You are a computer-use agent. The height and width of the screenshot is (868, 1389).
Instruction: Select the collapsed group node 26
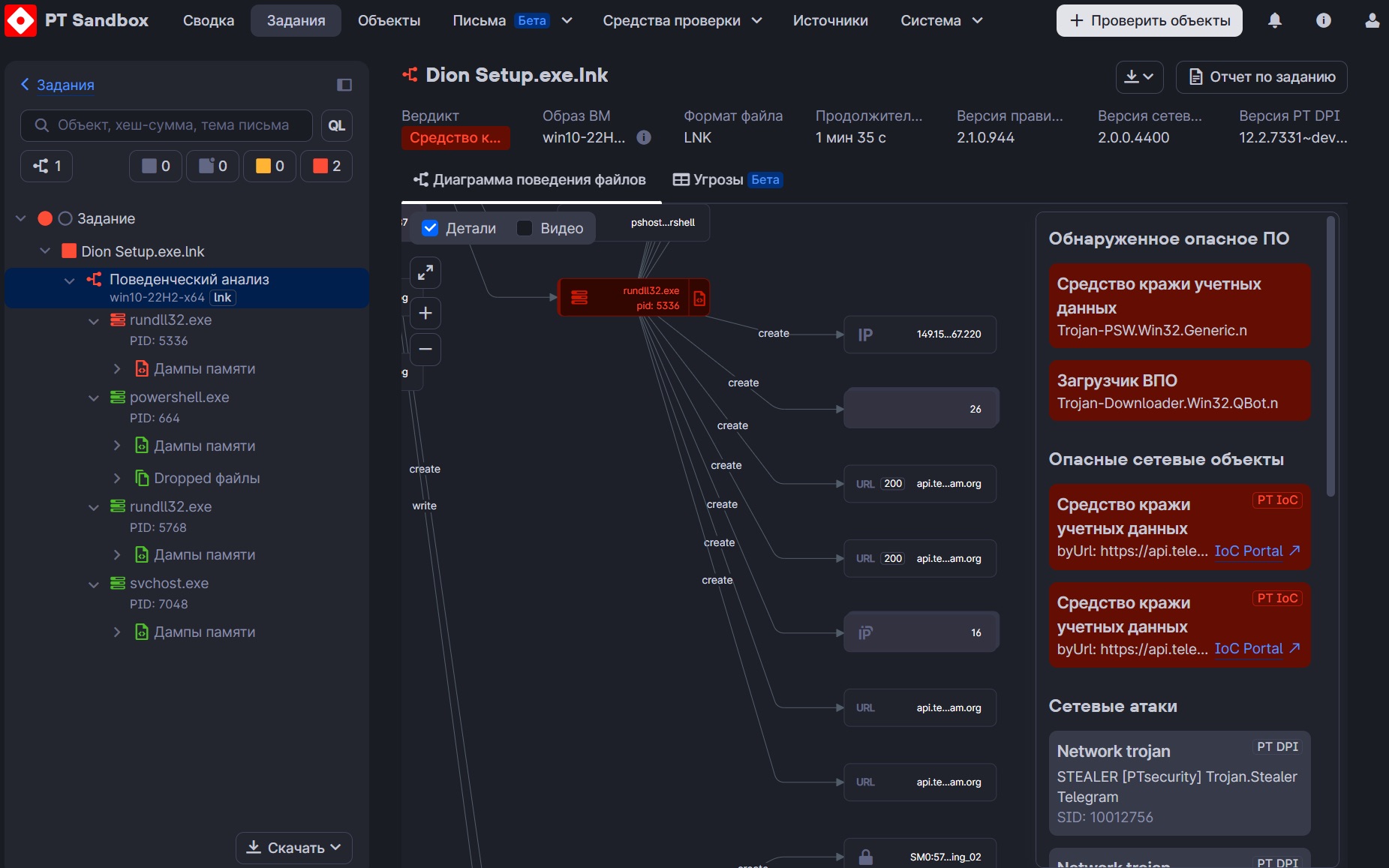coord(921,408)
